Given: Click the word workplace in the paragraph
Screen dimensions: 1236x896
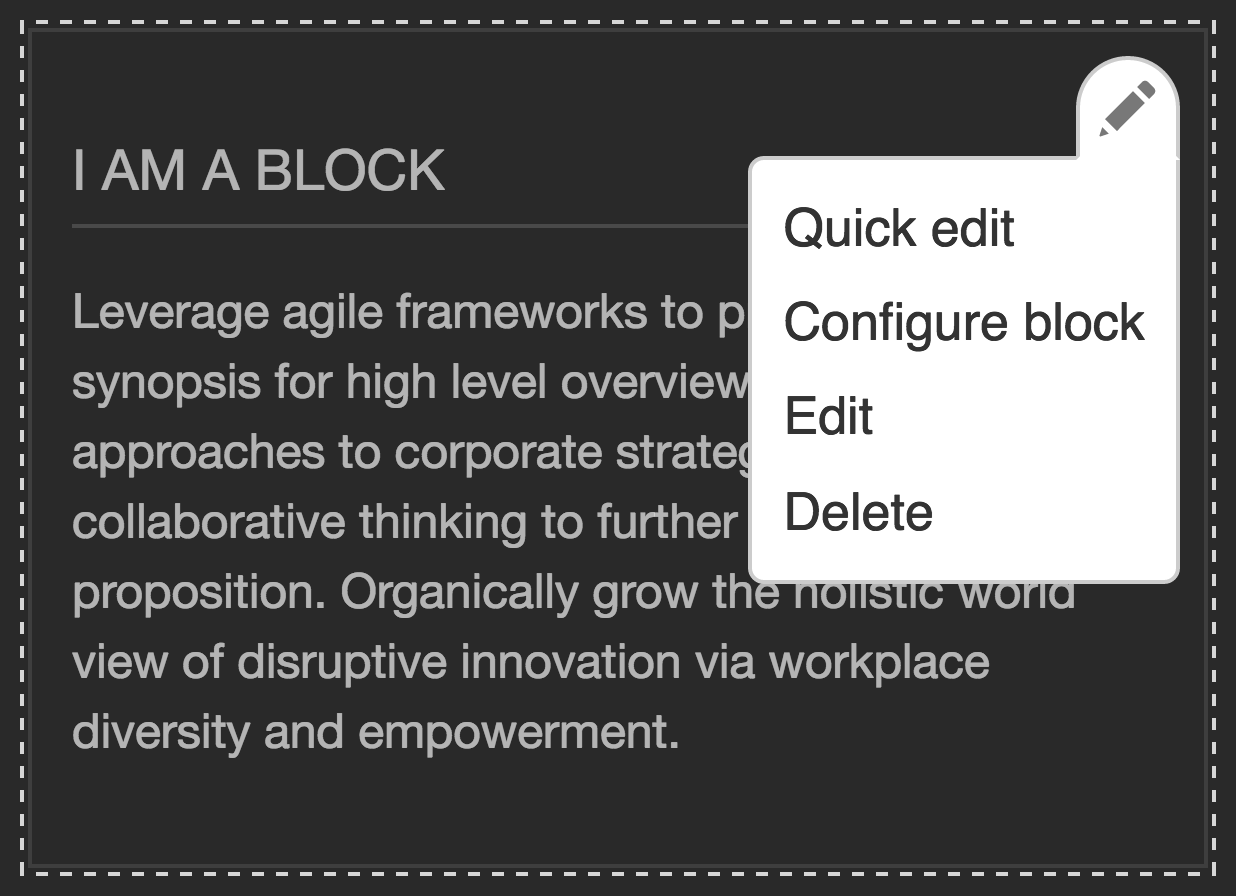Looking at the screenshot, I should tap(879, 662).
